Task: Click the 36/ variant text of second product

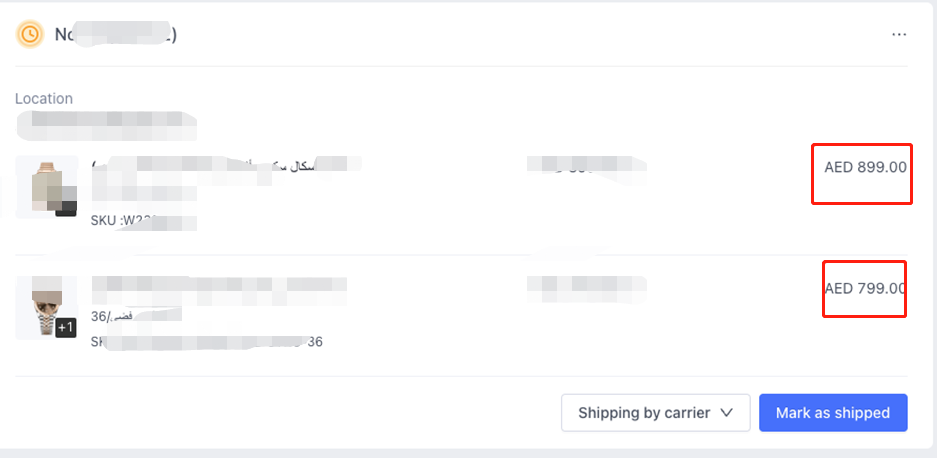Action: click(x=136, y=316)
